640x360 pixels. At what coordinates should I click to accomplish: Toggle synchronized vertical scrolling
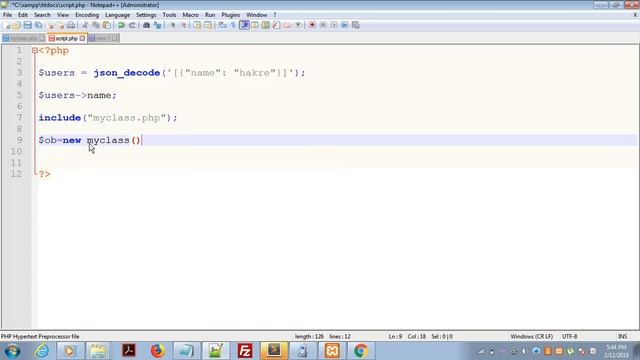coord(197,25)
